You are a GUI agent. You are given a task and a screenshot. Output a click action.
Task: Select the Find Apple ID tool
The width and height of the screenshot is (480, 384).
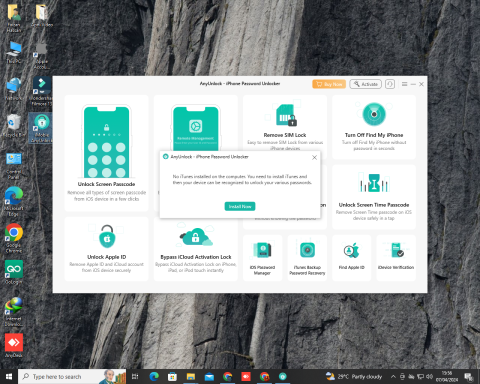click(x=352, y=258)
